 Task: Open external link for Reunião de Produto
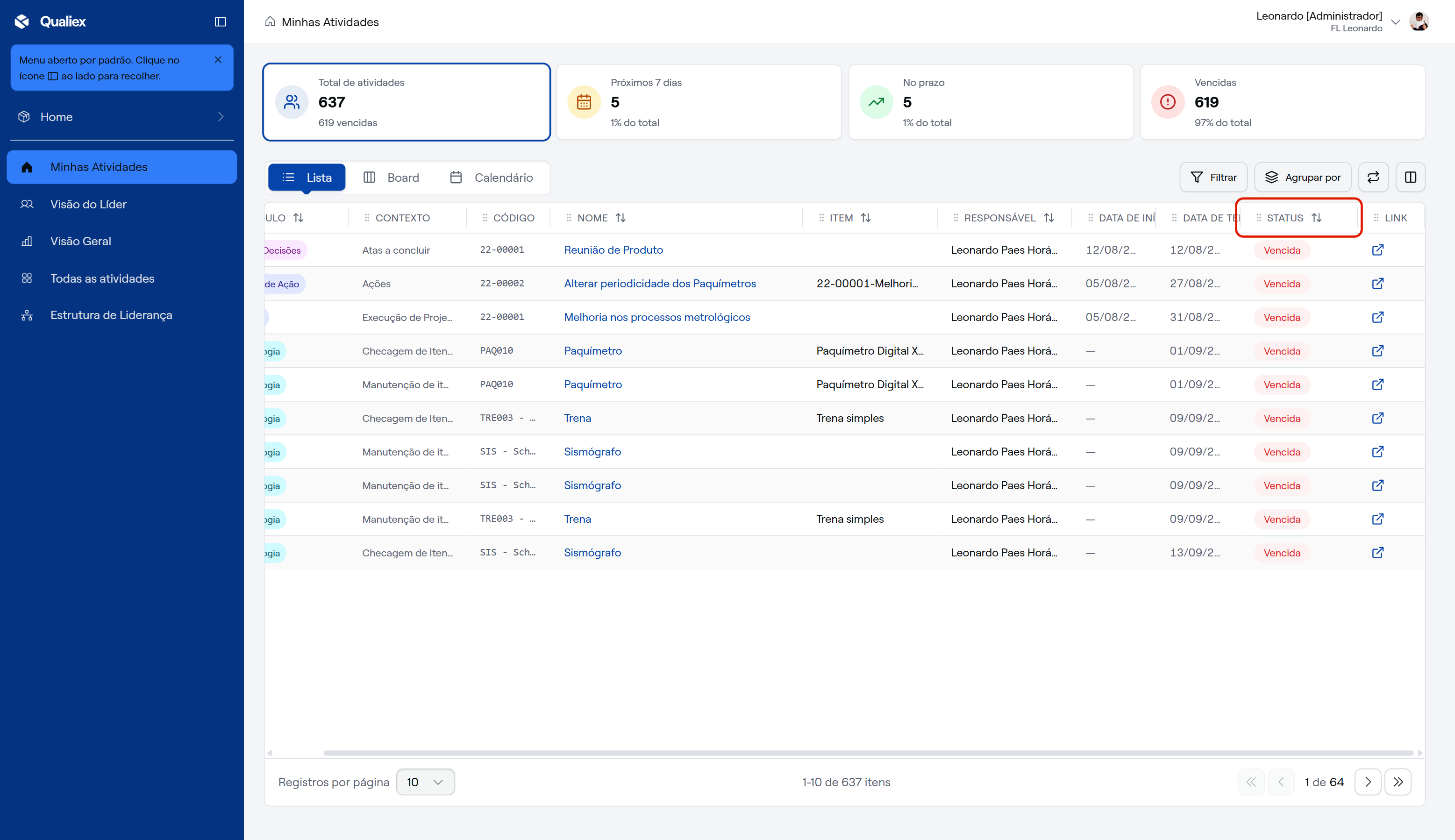[1377, 250]
